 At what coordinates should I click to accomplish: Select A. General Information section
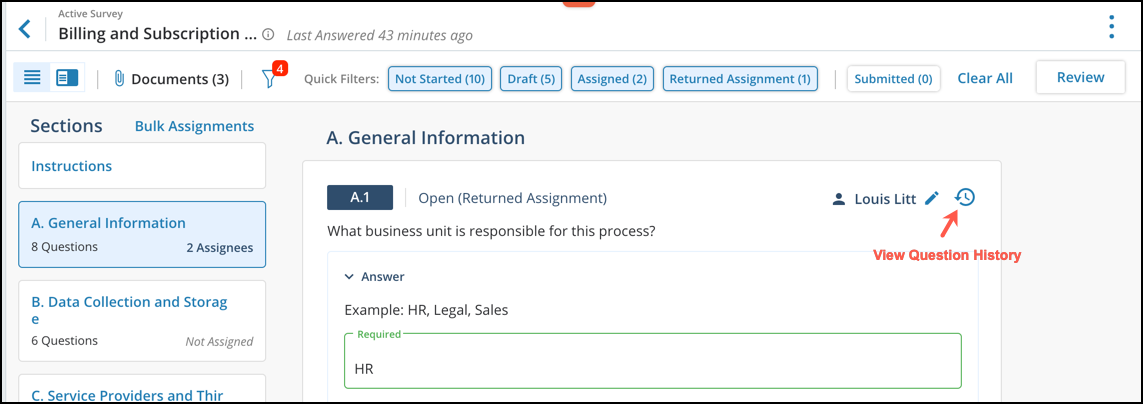click(142, 235)
